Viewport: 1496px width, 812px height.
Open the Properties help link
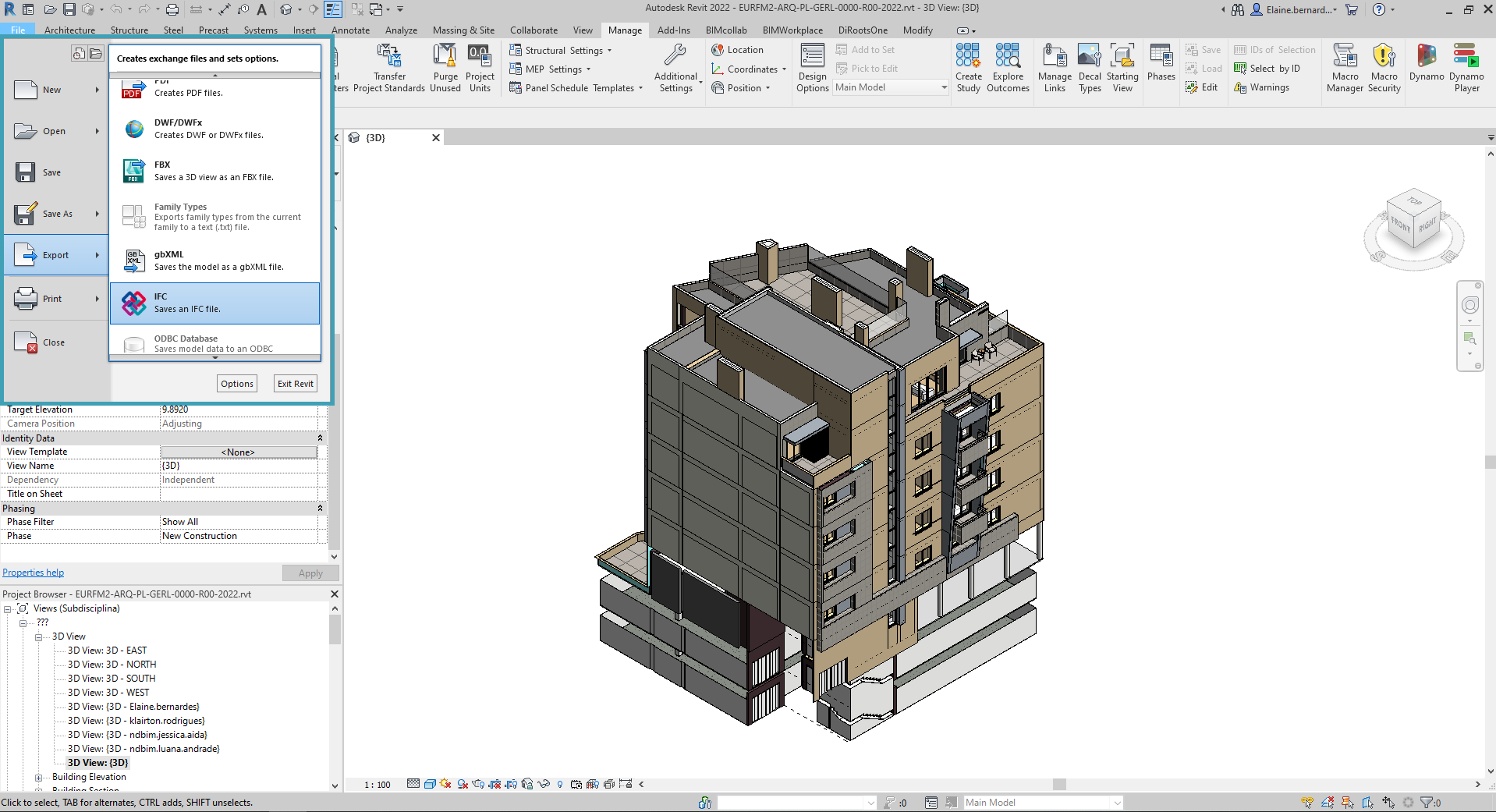tap(33, 572)
